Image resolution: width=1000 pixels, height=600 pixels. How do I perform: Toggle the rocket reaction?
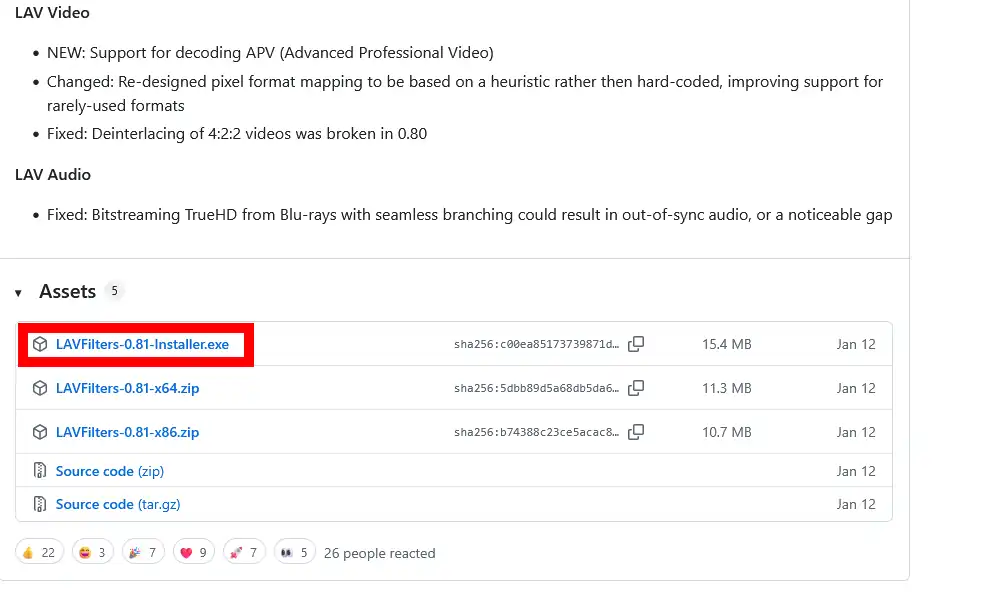pos(245,552)
